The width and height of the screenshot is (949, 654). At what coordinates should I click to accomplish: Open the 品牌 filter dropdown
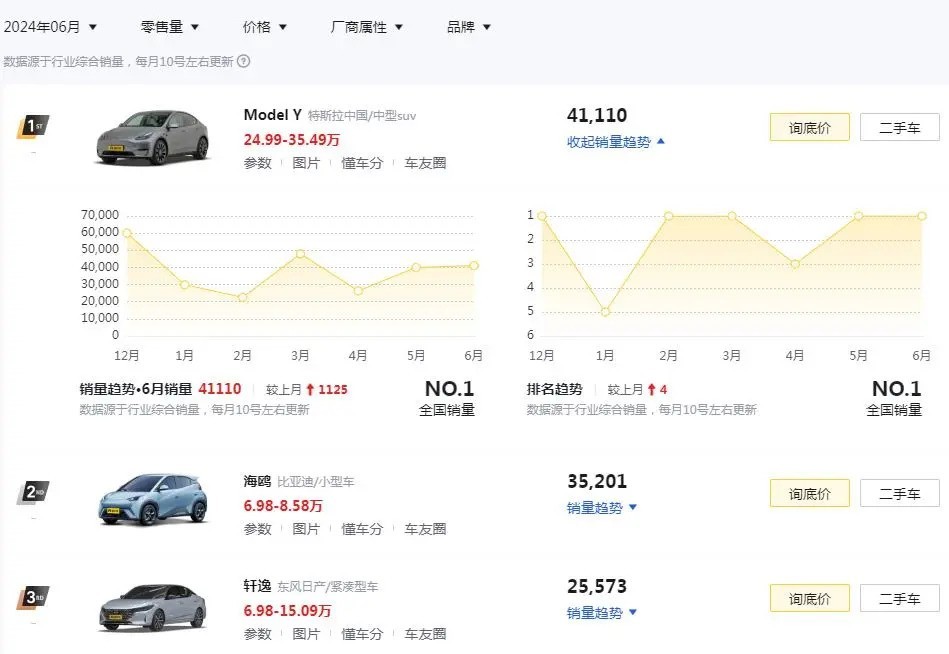(468, 27)
